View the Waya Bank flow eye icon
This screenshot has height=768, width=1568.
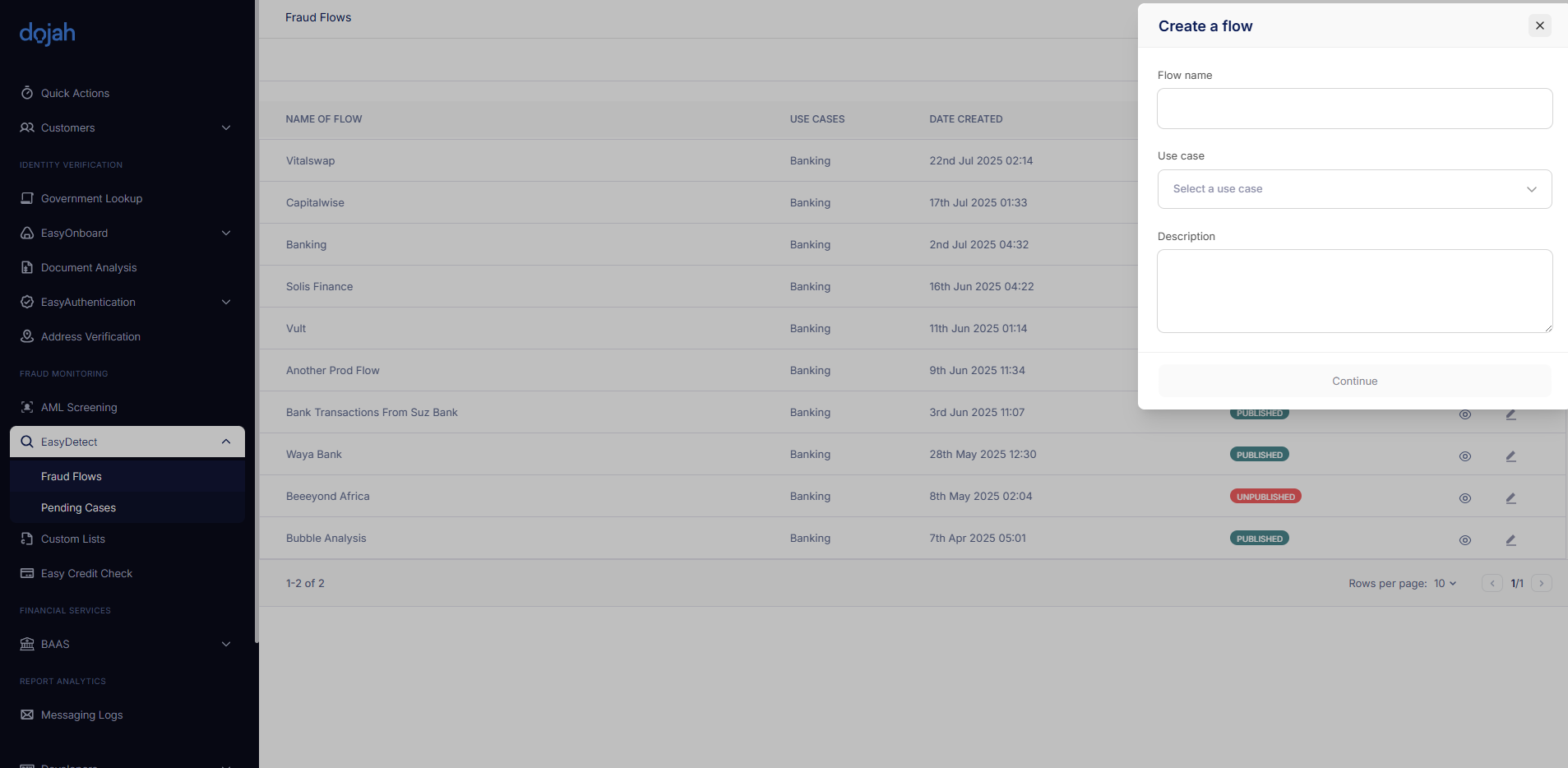(x=1465, y=456)
